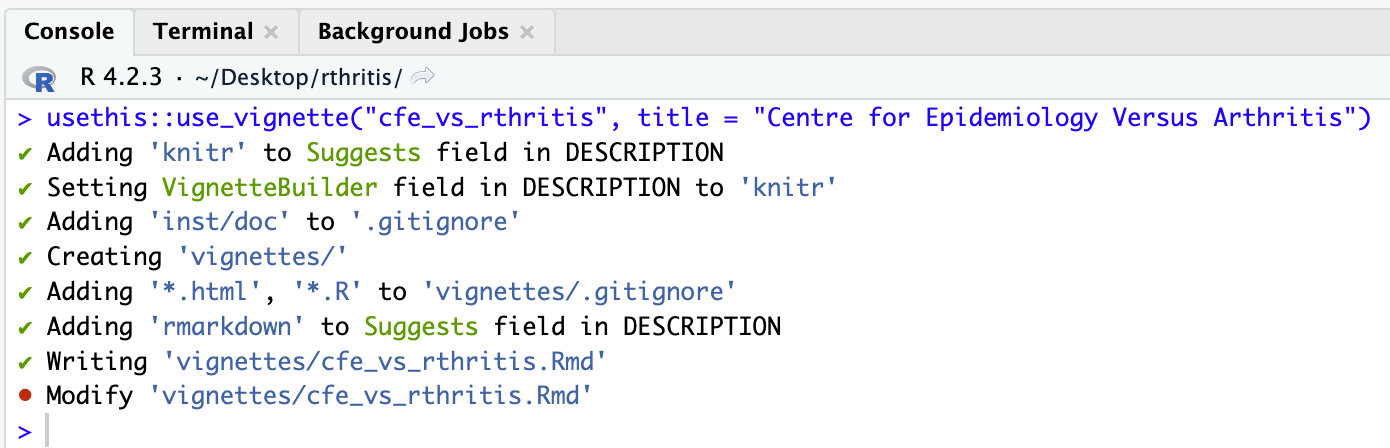Click the checkmark beside Writing line

pyautogui.click(x=25, y=362)
